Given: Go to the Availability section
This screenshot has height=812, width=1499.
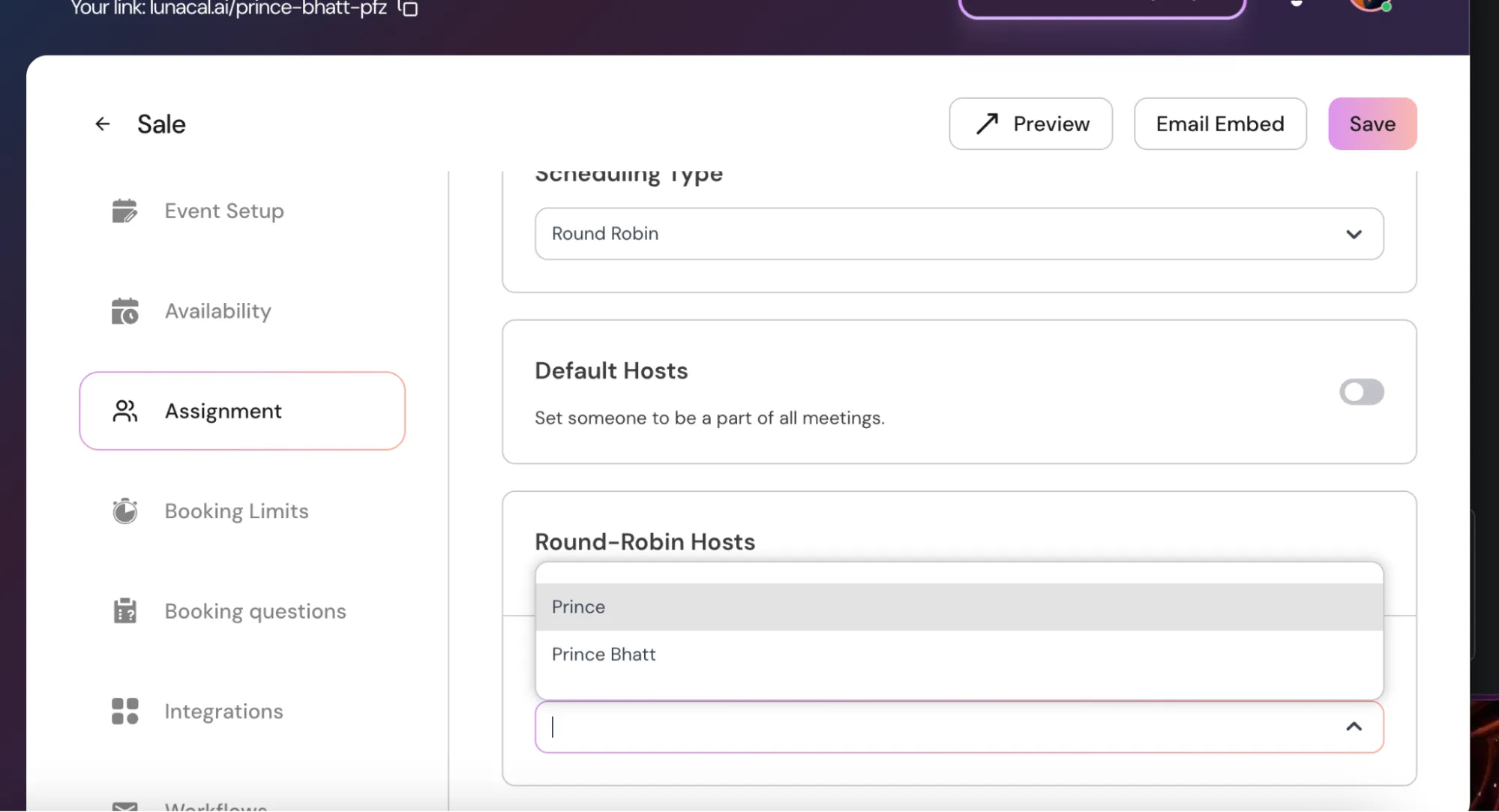Looking at the screenshot, I should click(217, 311).
